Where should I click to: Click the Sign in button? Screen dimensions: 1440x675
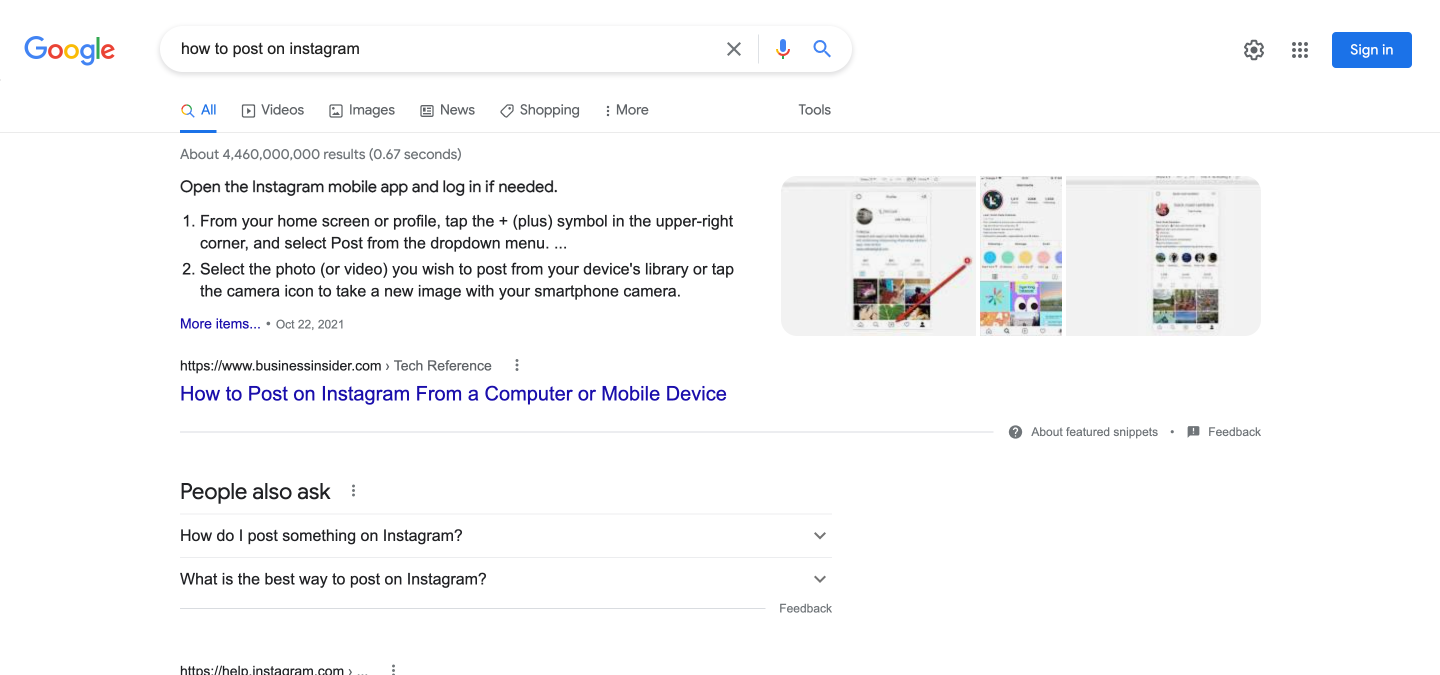click(1371, 50)
